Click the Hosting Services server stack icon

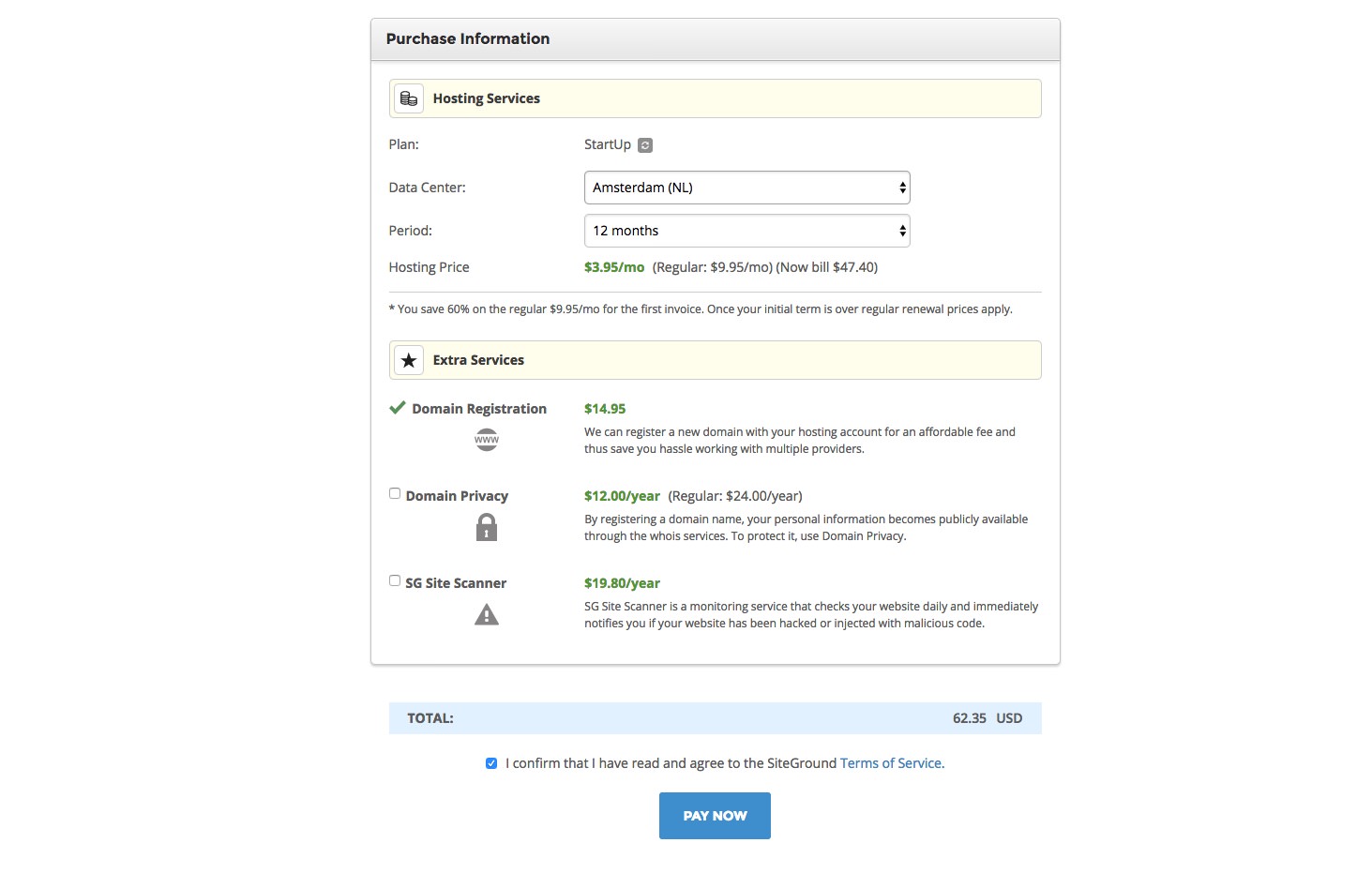[409, 98]
